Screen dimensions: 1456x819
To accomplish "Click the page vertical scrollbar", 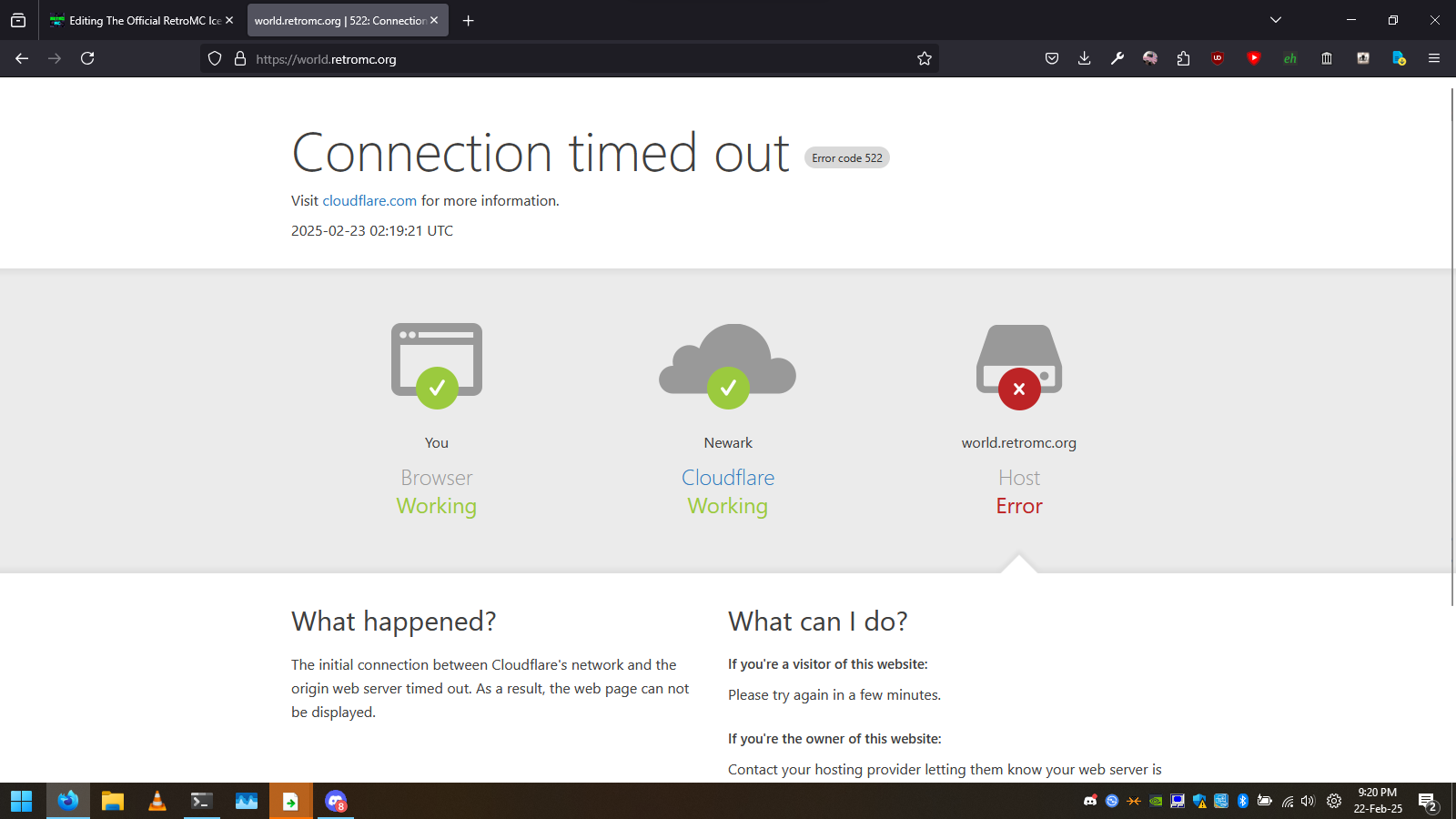I will tap(1451, 346).
